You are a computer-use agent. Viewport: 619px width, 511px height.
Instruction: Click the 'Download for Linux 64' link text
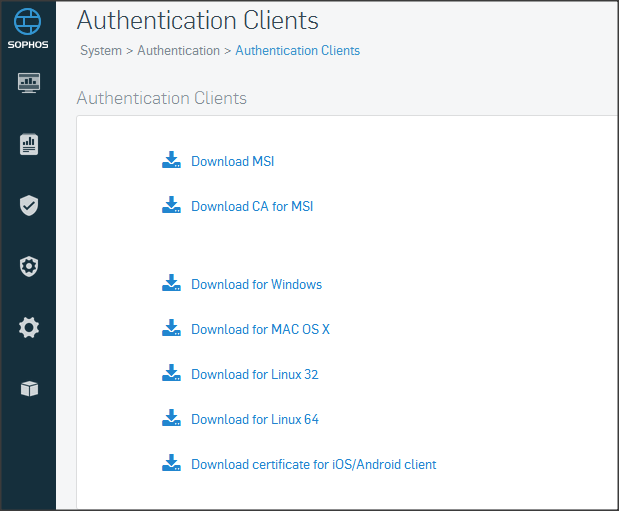[x=254, y=420]
